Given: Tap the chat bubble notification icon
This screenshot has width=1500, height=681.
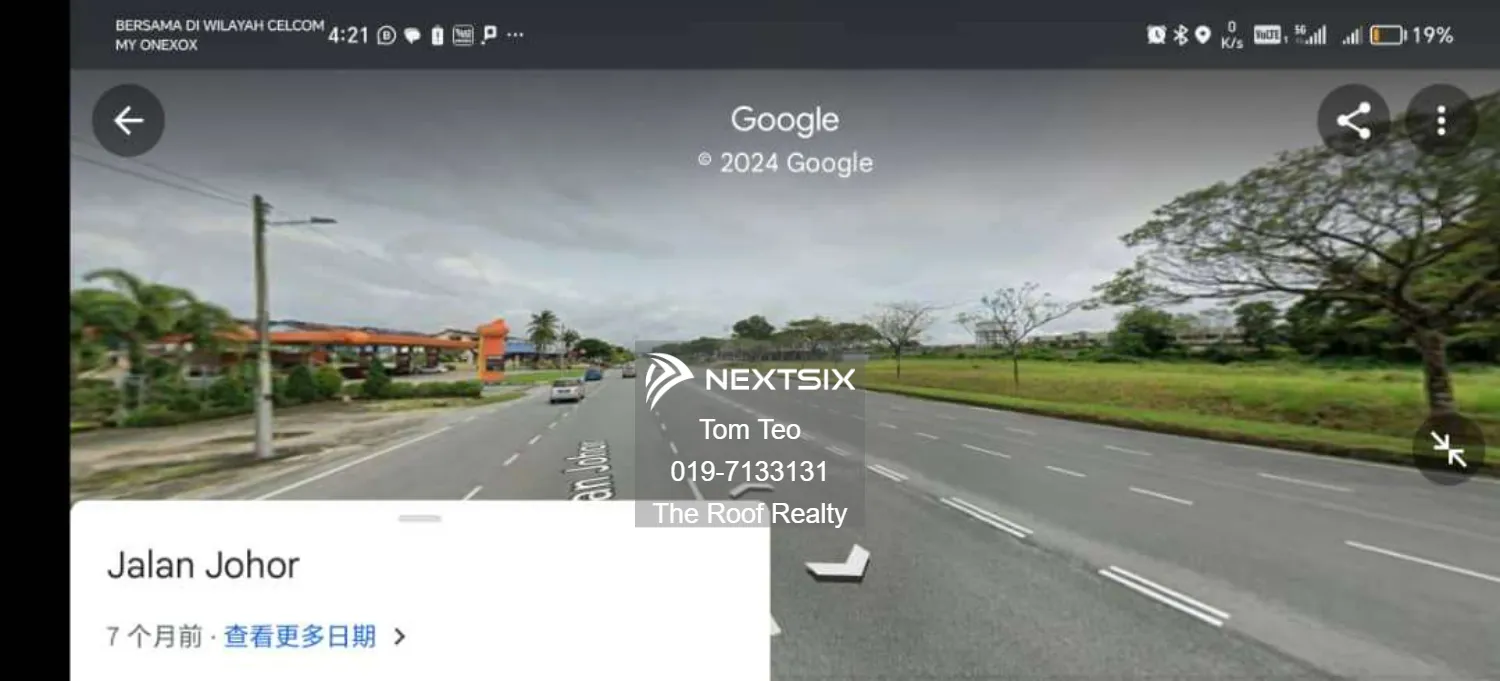Looking at the screenshot, I should [x=412, y=34].
